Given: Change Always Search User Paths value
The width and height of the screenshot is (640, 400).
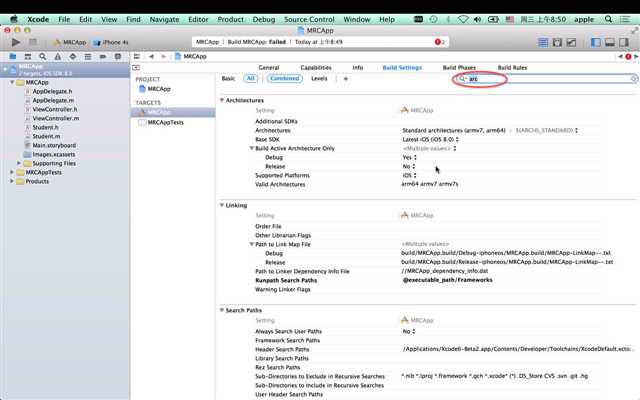Looking at the screenshot, I should 409,331.
